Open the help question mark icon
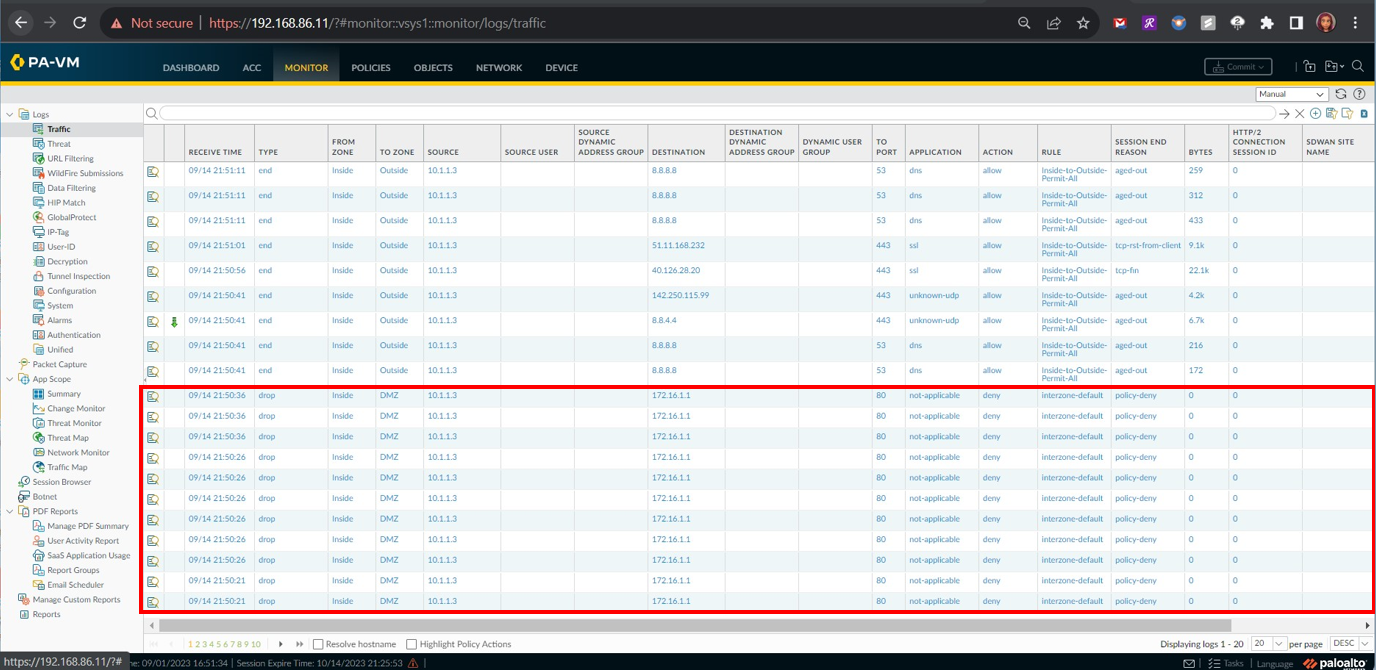The width and height of the screenshot is (1377, 670). (1359, 94)
